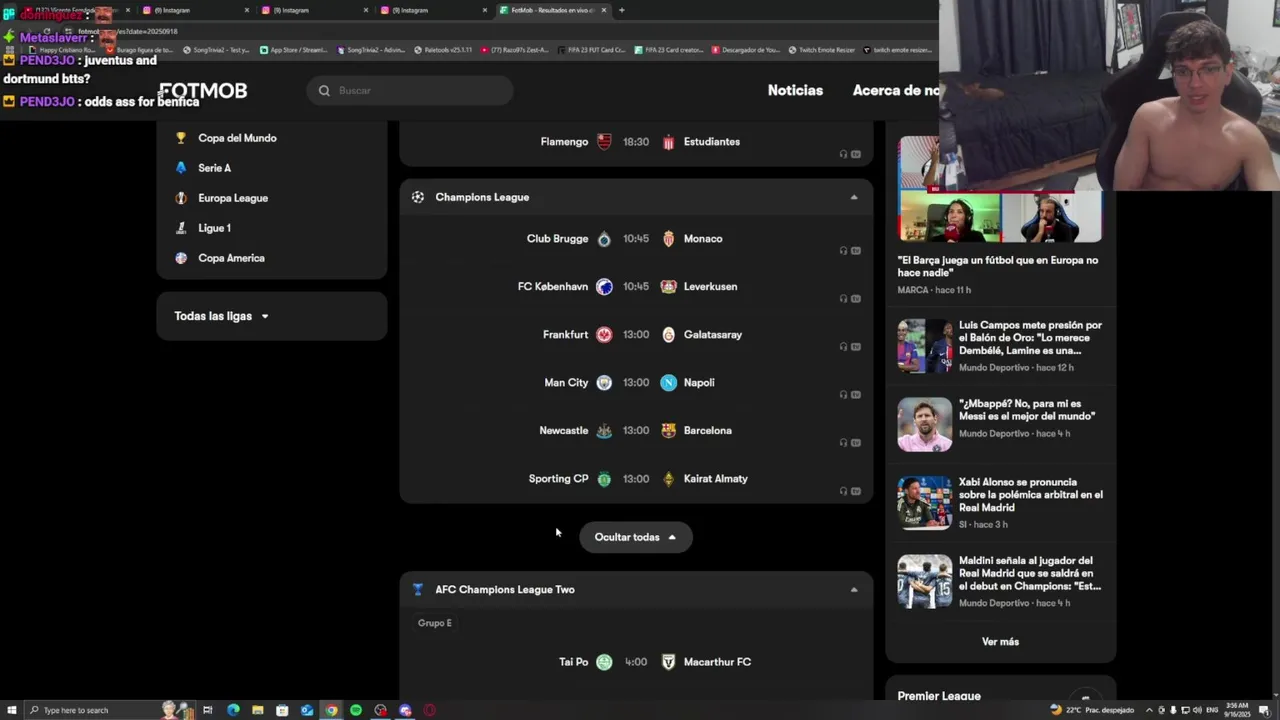Click the Man City crest
The width and height of the screenshot is (1280, 720).
point(604,383)
